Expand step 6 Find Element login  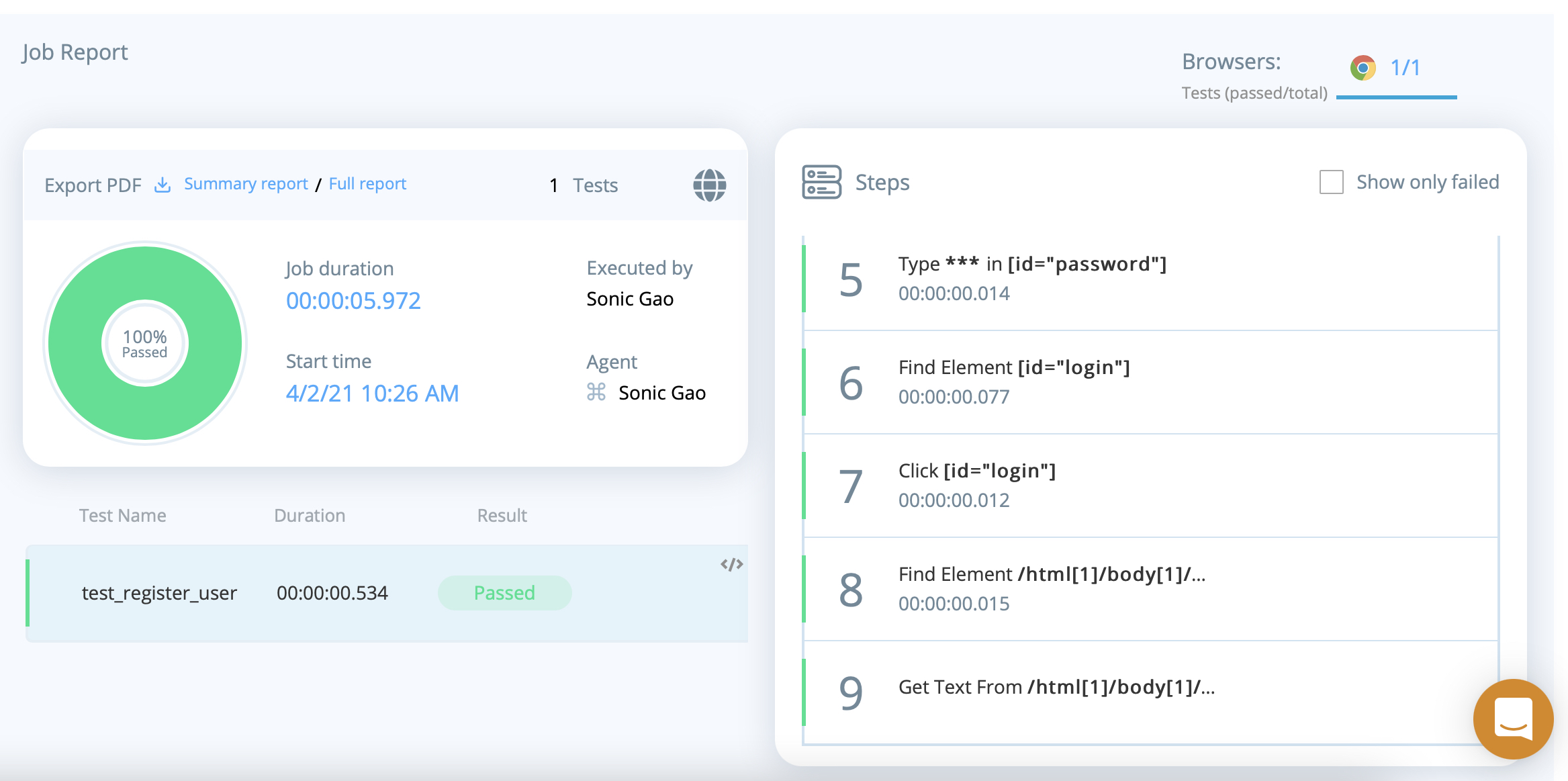click(x=1014, y=381)
